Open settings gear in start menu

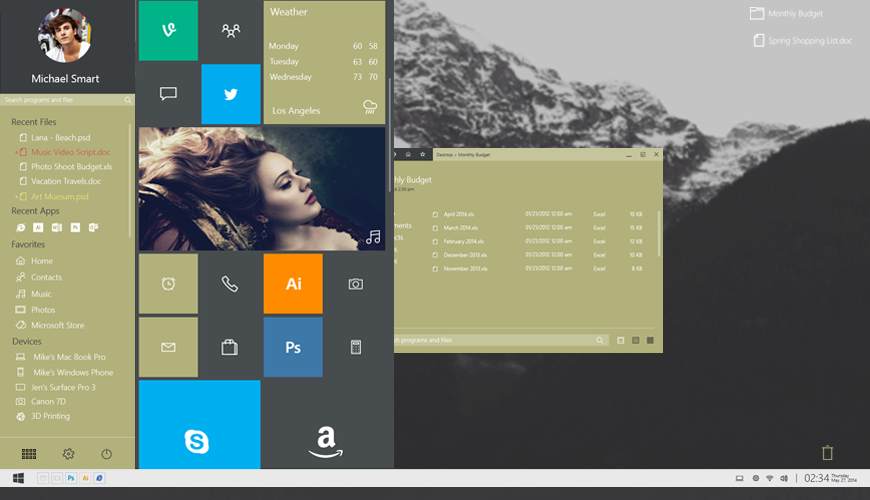(x=68, y=454)
